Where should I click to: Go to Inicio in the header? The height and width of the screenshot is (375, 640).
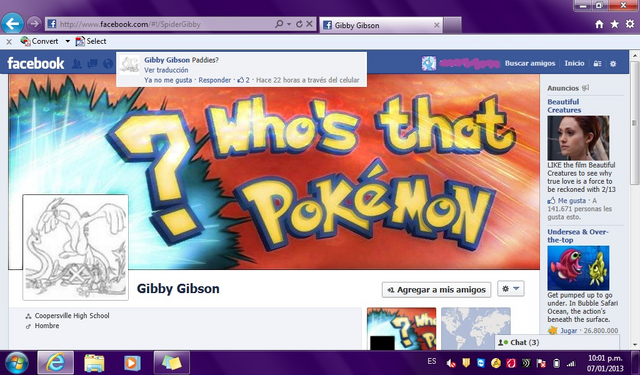574,63
